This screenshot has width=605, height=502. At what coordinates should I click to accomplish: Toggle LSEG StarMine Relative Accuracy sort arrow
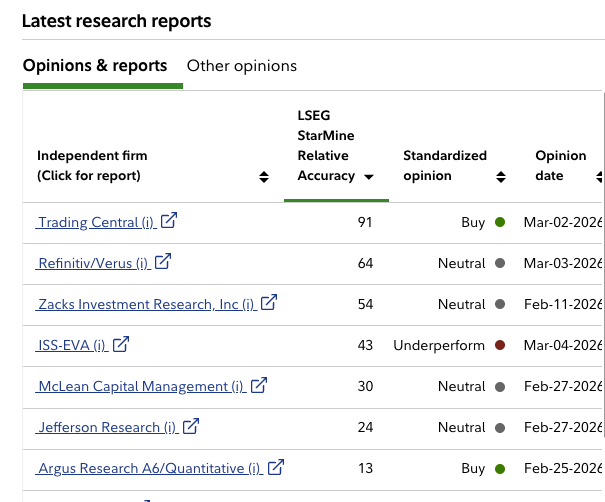pyautogui.click(x=369, y=176)
